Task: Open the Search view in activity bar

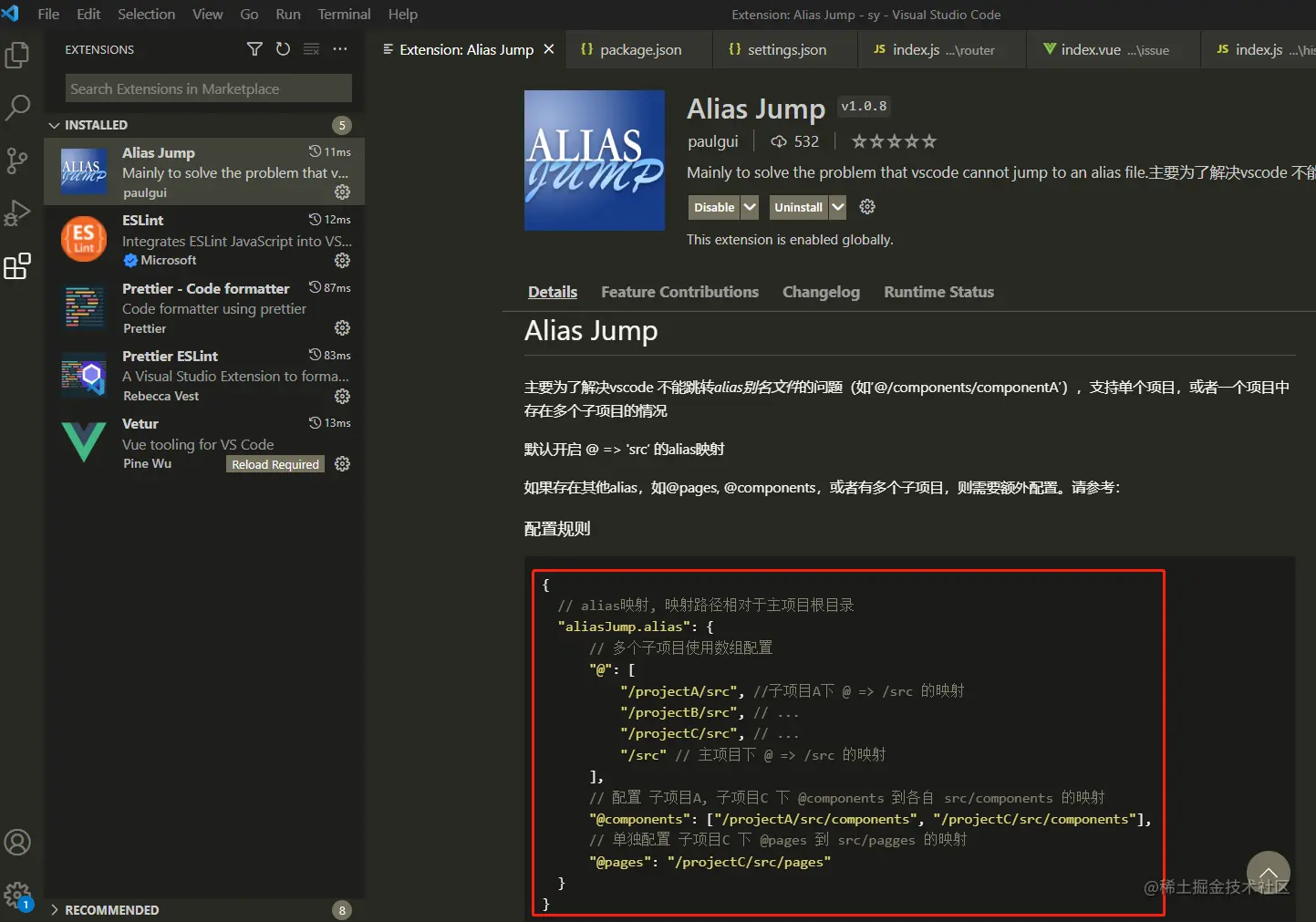Action: [17, 108]
